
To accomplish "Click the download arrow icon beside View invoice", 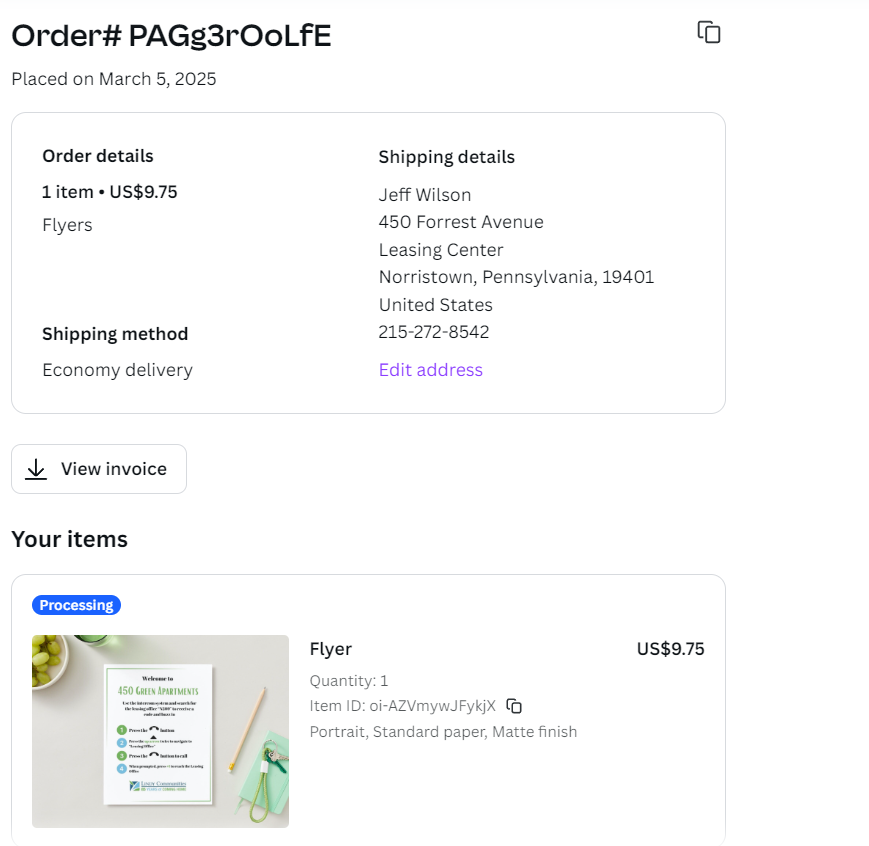I will tap(36, 469).
